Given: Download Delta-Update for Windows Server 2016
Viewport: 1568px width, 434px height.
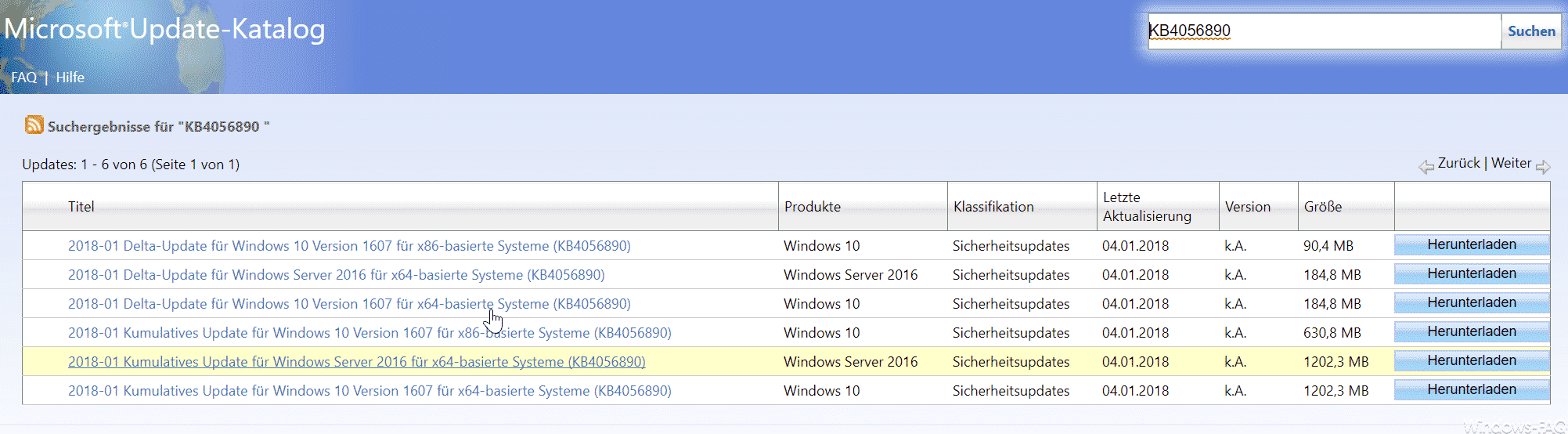Looking at the screenshot, I should coord(1472,274).
